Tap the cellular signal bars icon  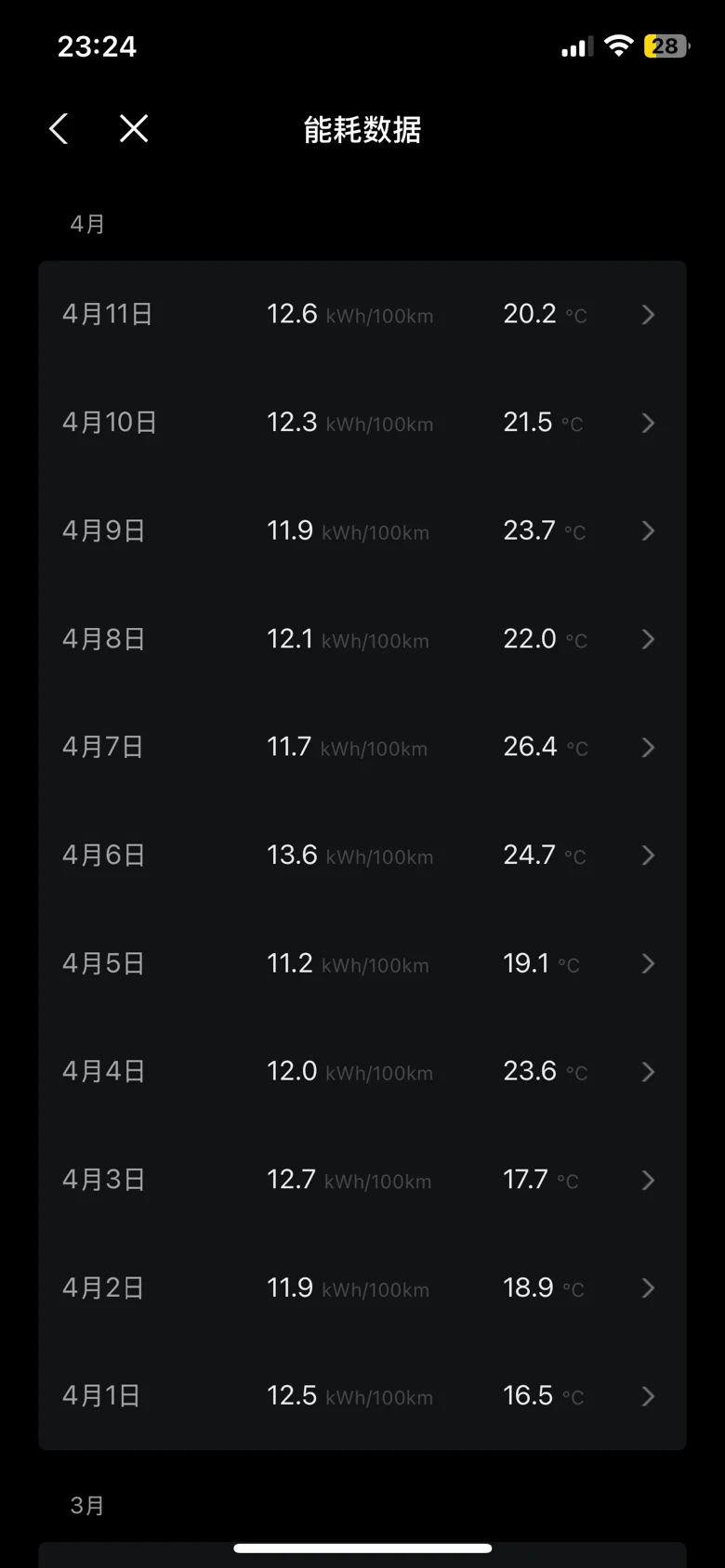[x=576, y=47]
